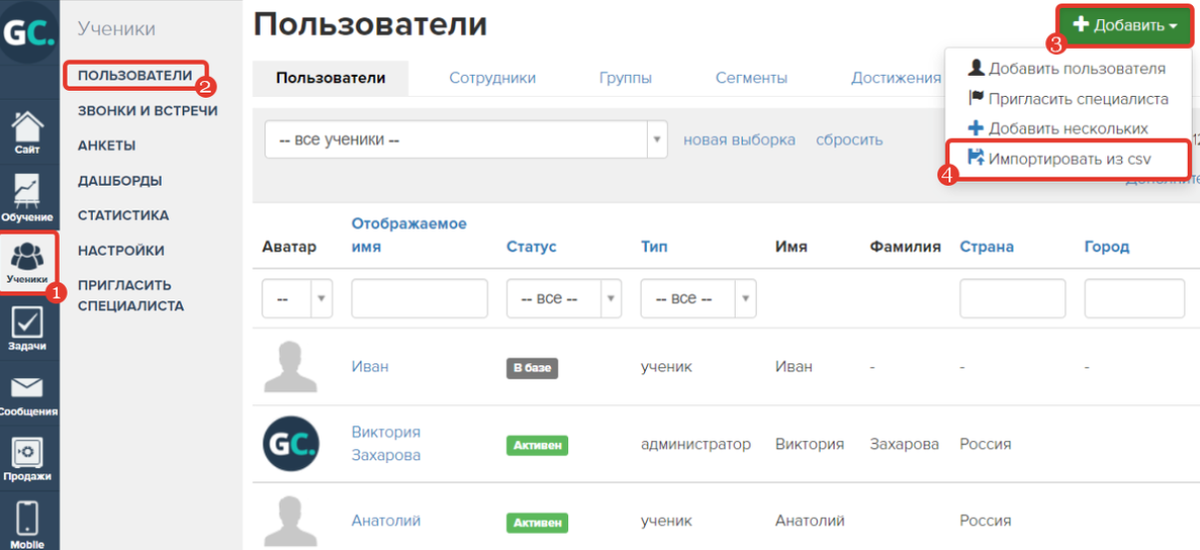Switch to the Сотрудники tab
Image resolution: width=1200 pixels, height=550 pixels.
pos(492,78)
